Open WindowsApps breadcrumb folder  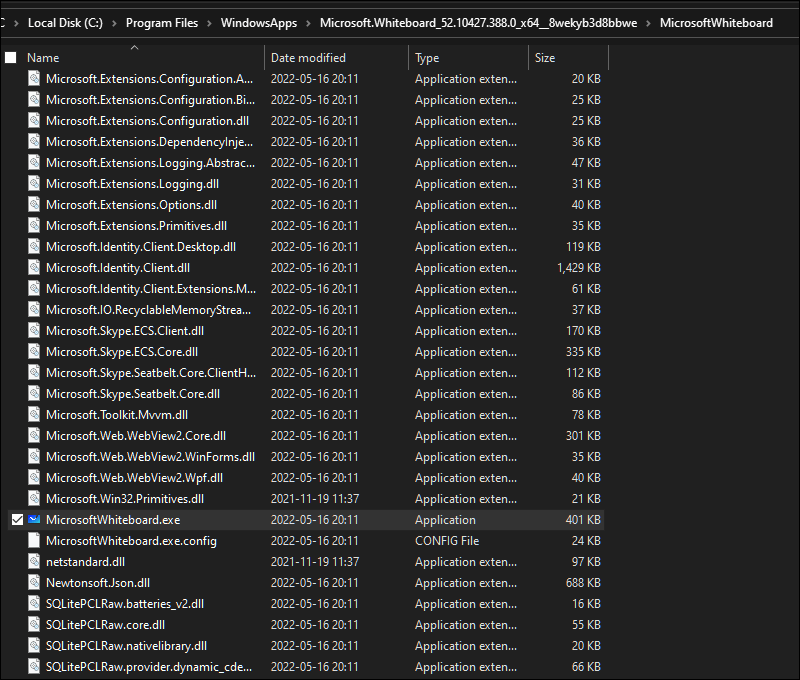pos(259,23)
